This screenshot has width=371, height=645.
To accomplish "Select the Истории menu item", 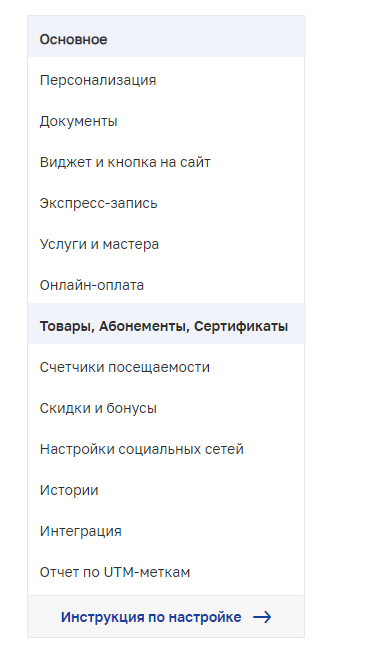I will (166, 490).
